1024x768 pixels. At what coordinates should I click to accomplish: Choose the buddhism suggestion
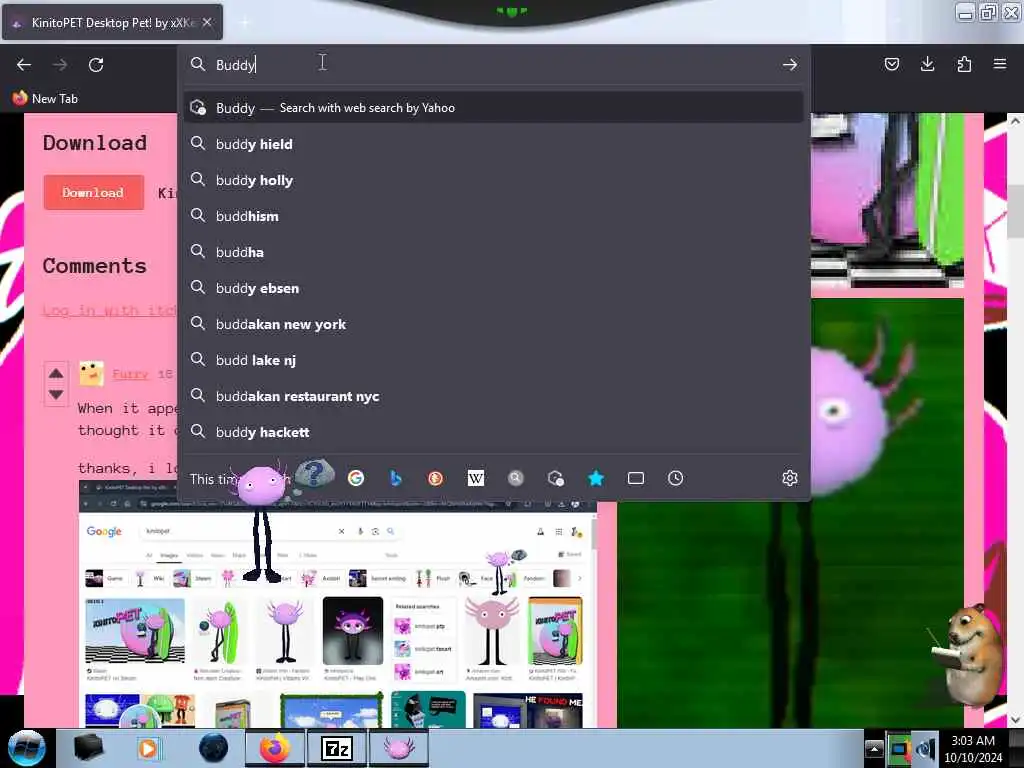pyautogui.click(x=493, y=216)
